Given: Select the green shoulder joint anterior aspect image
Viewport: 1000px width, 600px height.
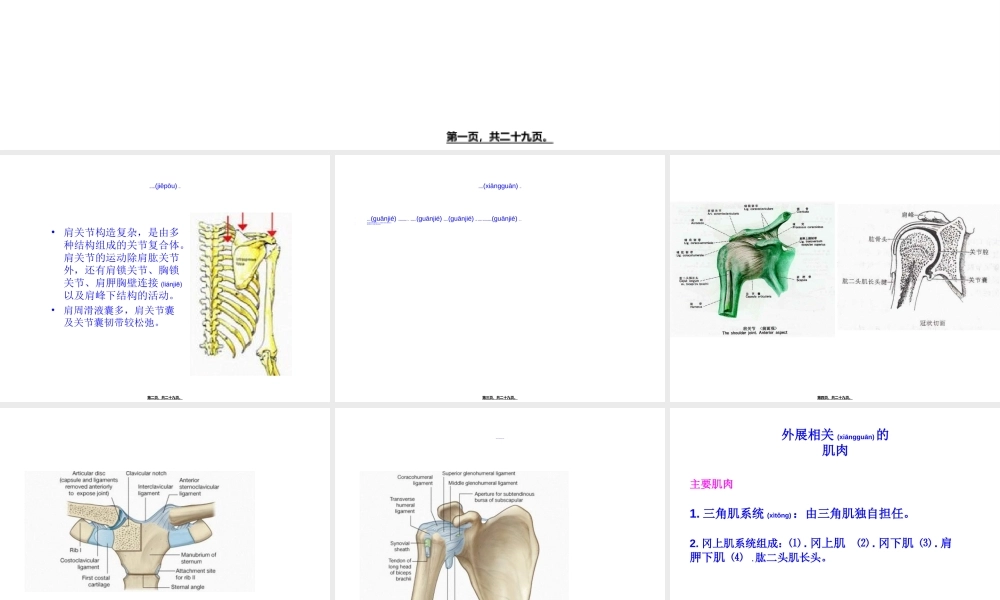Looking at the screenshot, I should coord(752,270).
